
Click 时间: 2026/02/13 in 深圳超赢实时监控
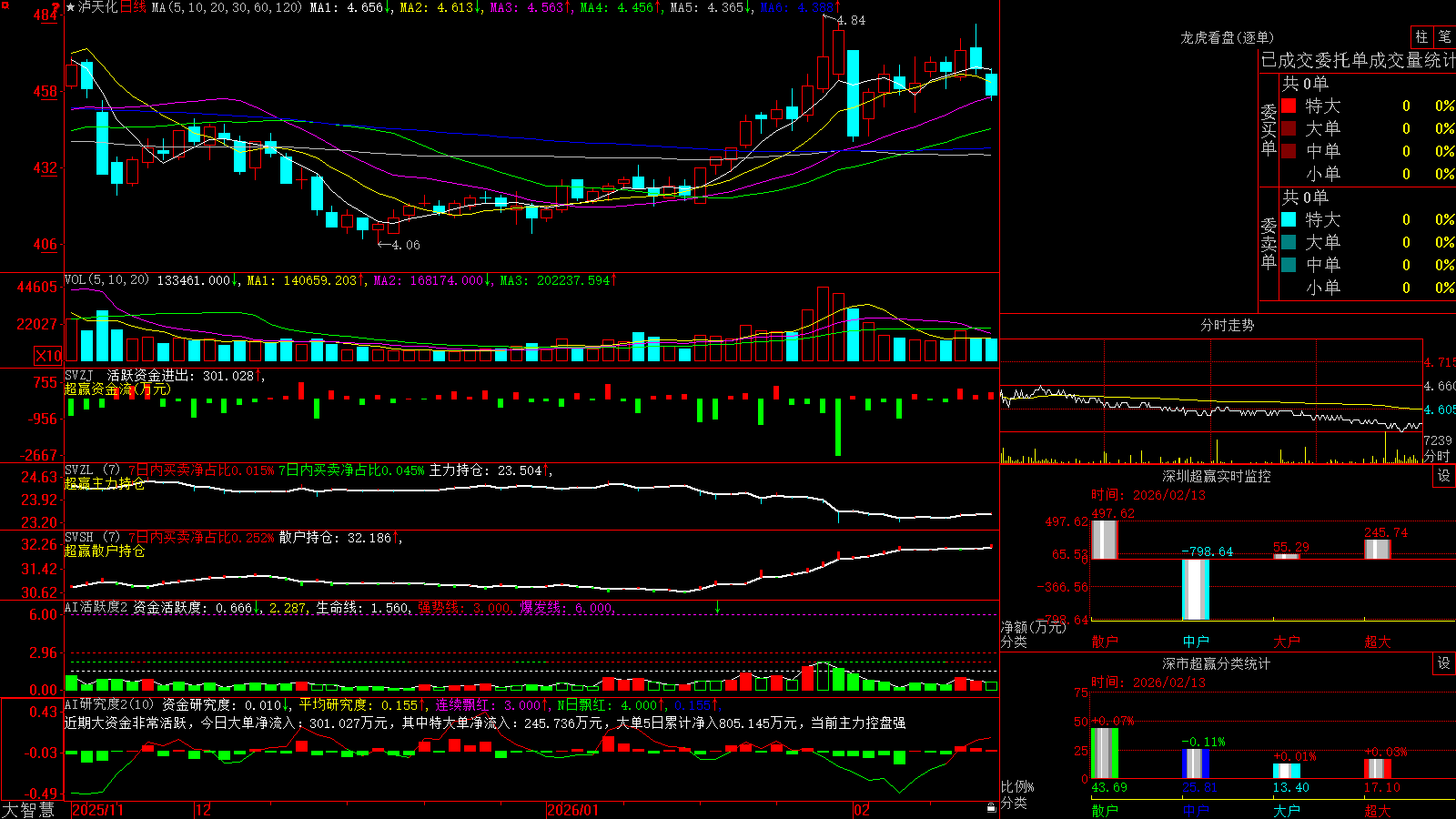coord(1148,495)
